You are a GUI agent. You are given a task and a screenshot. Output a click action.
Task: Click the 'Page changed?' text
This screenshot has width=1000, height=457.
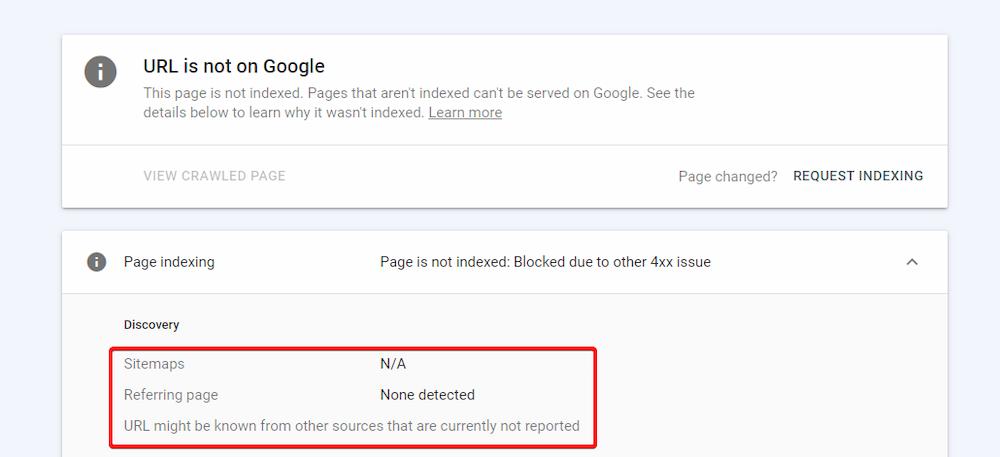coord(728,177)
